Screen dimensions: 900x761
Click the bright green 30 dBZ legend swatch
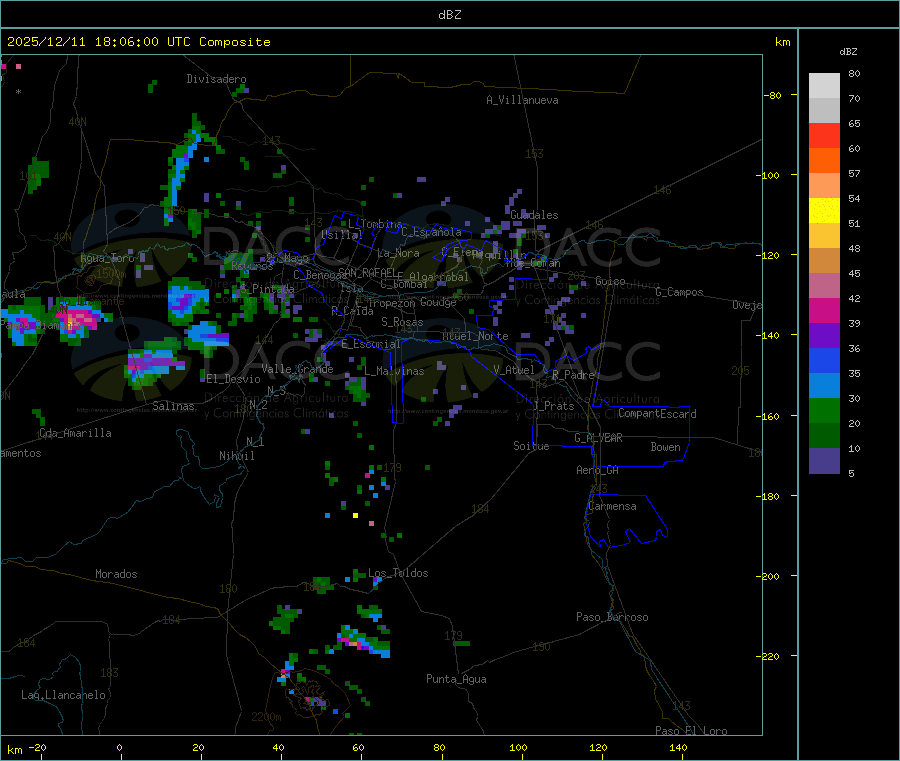point(824,410)
